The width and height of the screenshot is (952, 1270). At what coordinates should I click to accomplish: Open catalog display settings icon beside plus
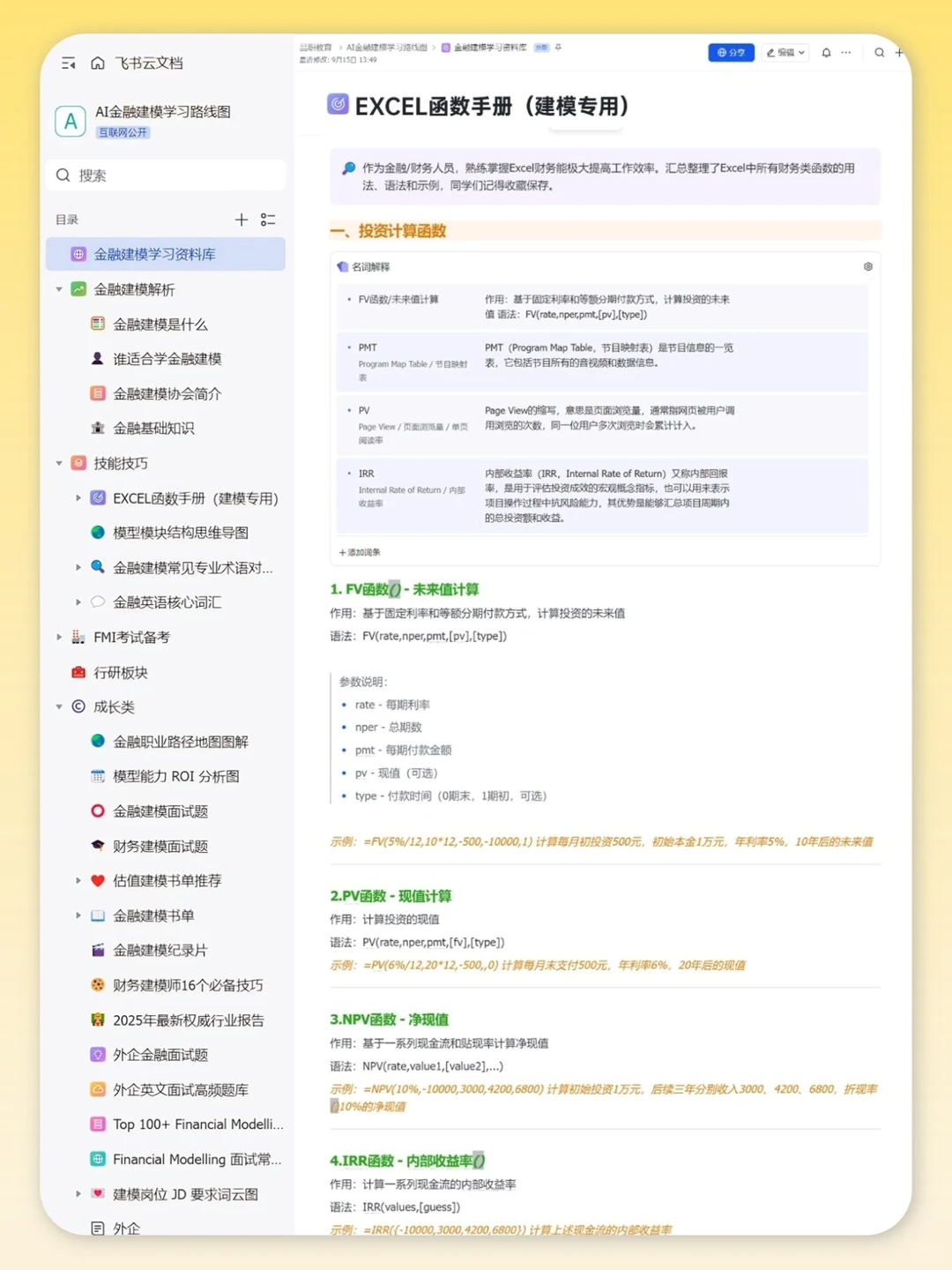(x=269, y=220)
